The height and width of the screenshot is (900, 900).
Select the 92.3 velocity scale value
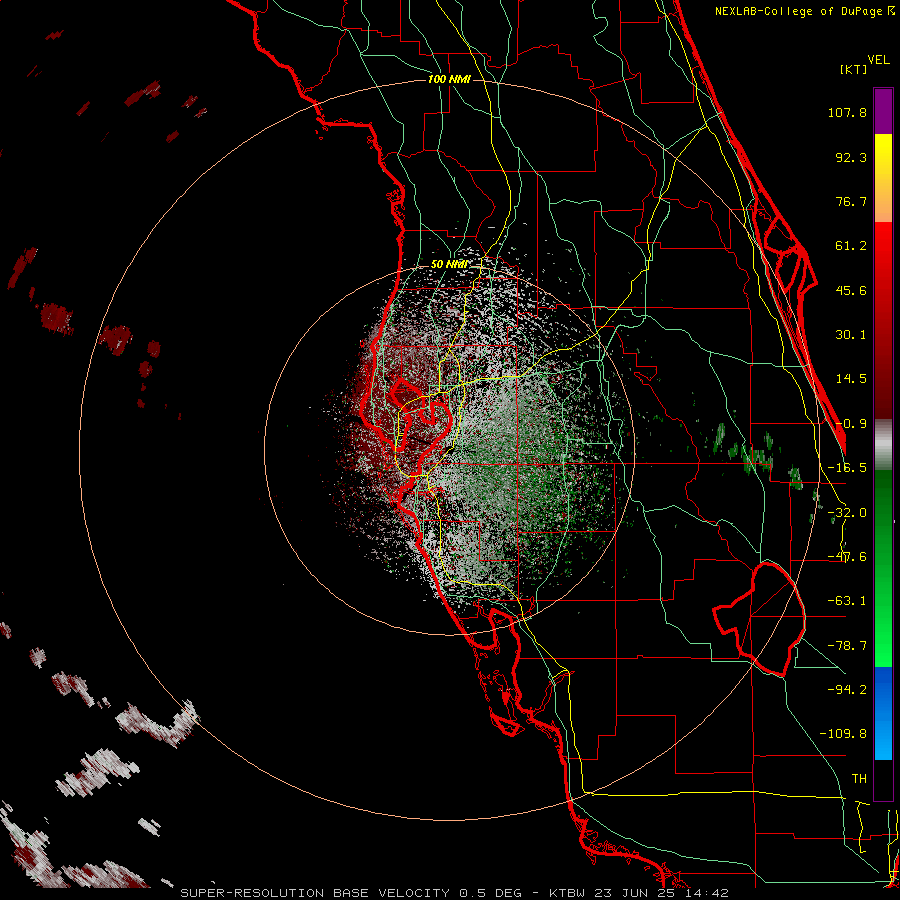pos(851,157)
